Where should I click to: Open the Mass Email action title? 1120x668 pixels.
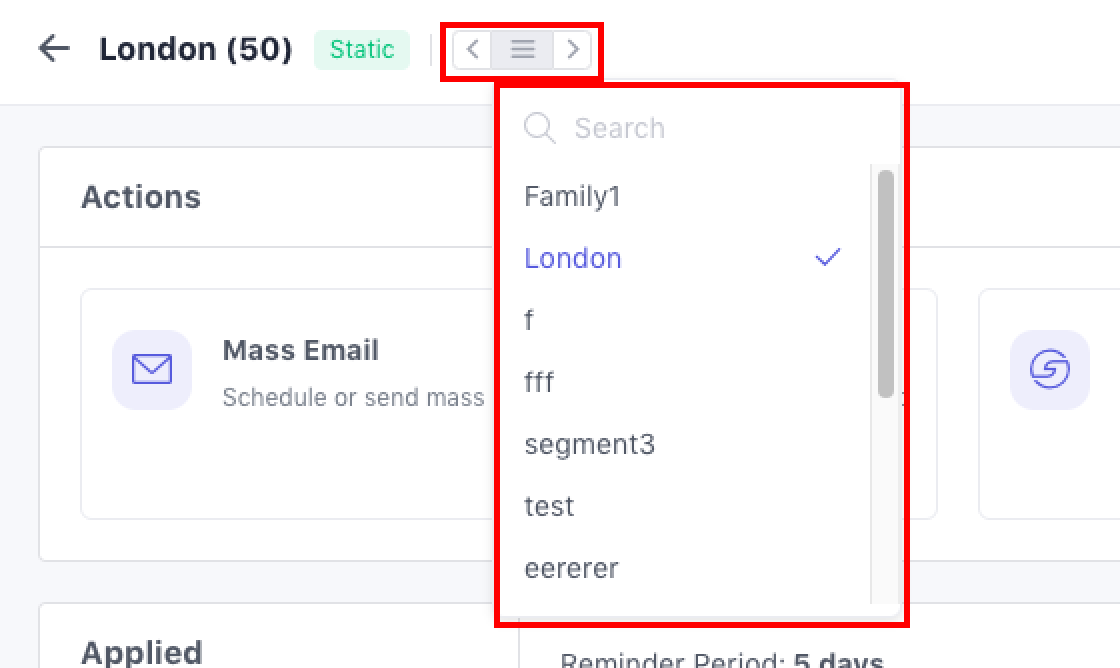[x=301, y=350]
